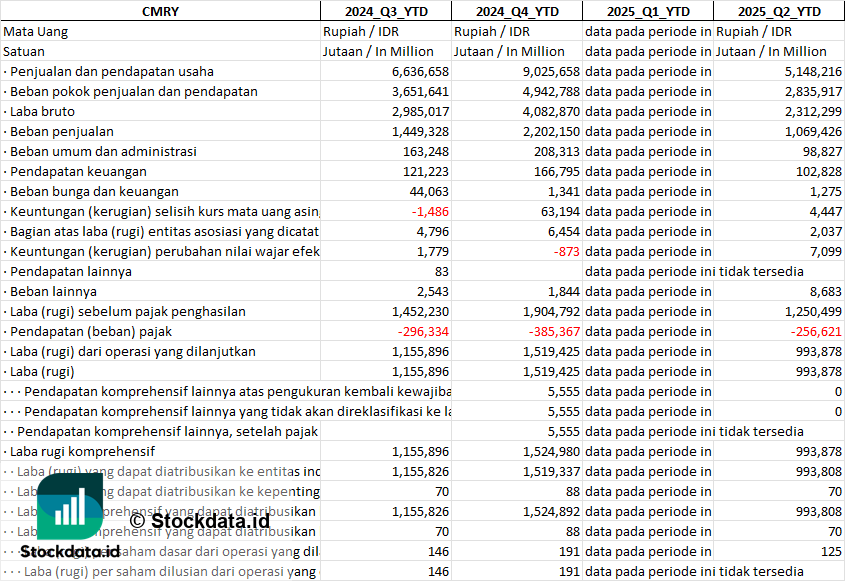Select the 2025_Q1_YTD column header

pos(648,11)
